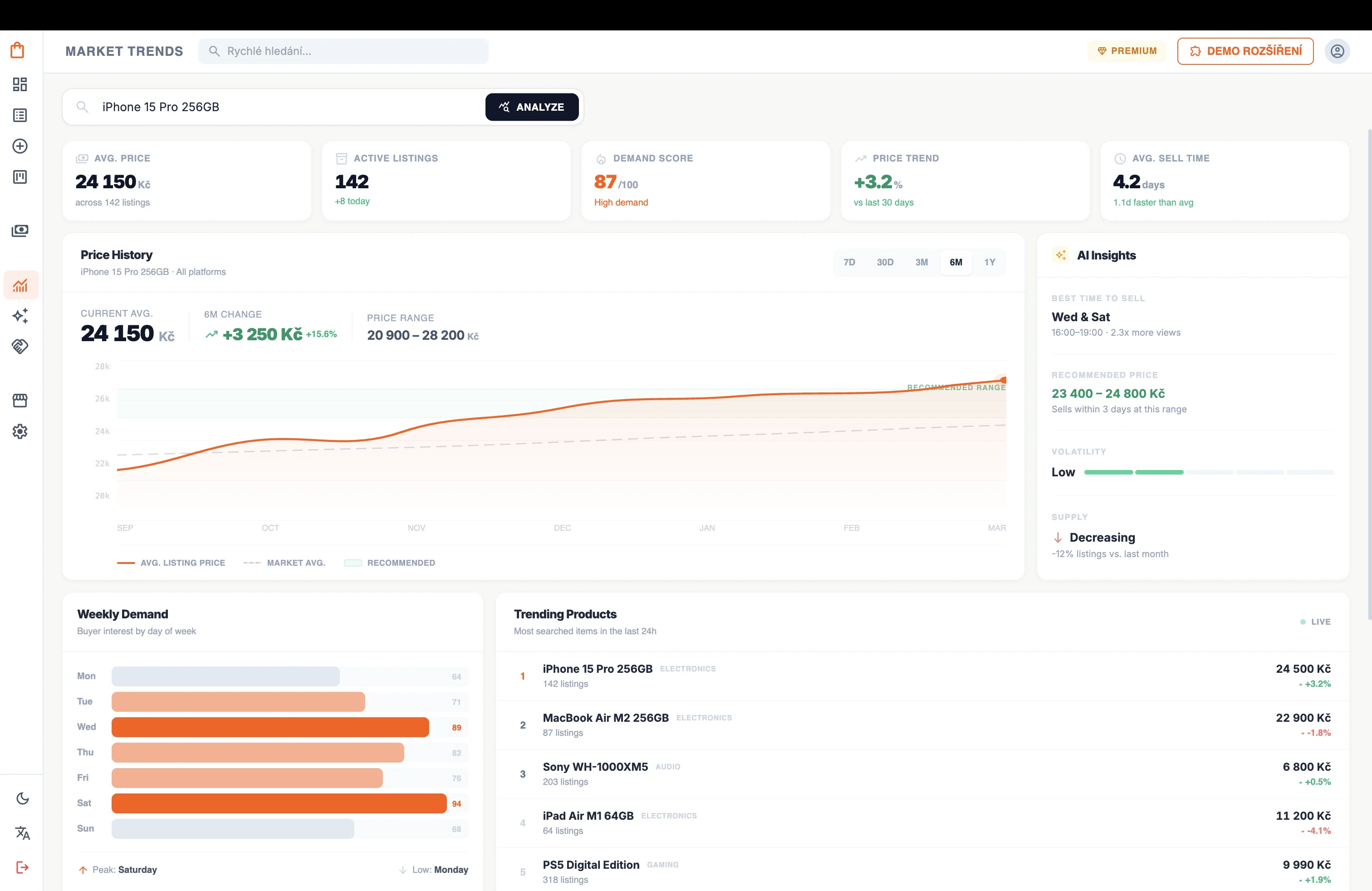Open the shopping bag logo icon
Image resolution: width=1372 pixels, height=891 pixels.
[18, 50]
